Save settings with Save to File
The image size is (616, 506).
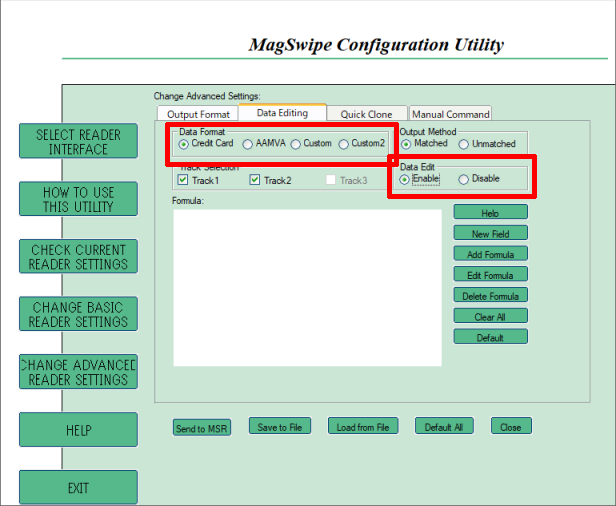[x=280, y=427]
